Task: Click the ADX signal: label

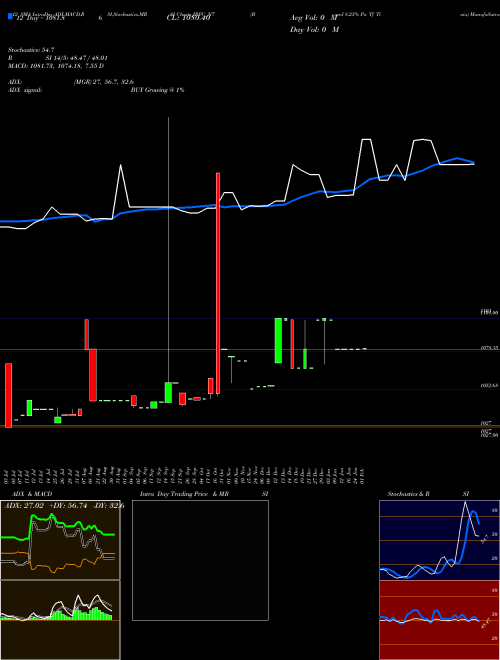Action: tap(25, 90)
